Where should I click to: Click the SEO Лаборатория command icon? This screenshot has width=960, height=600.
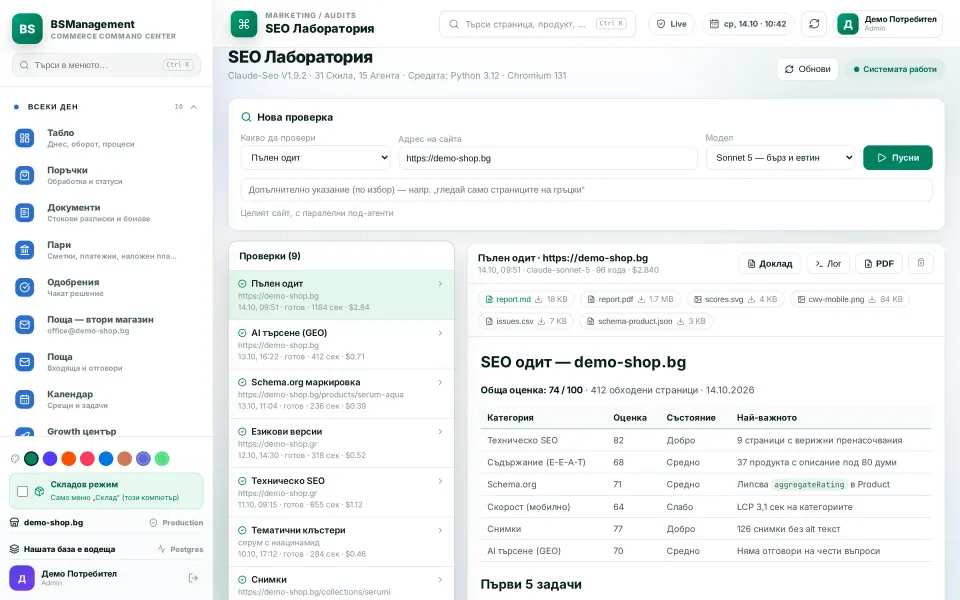(244, 24)
